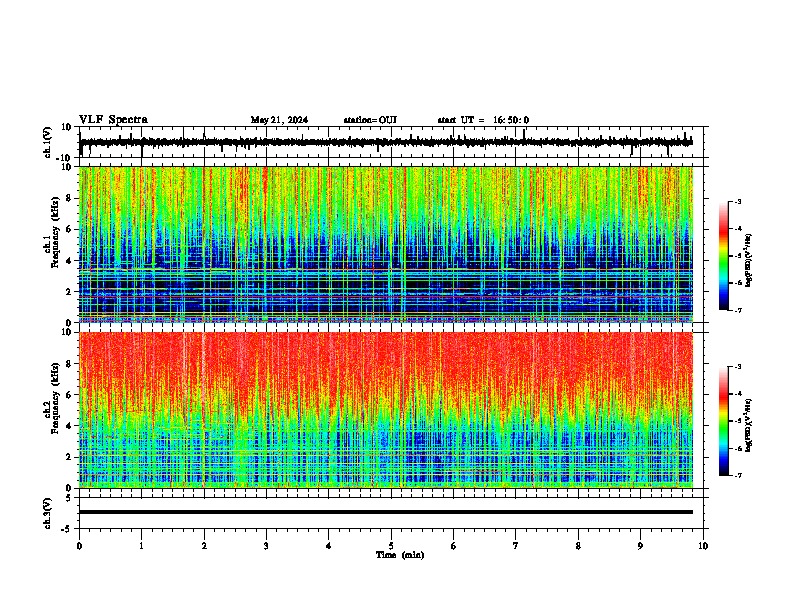Click the ch.1 spectrogram plot
792x612 pixels.
click(x=386, y=244)
